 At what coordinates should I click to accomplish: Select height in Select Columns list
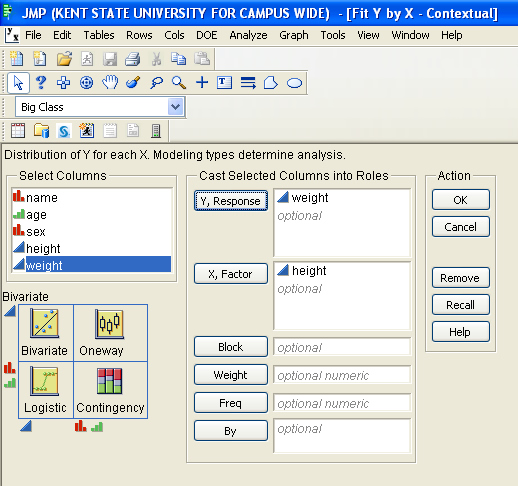tap(92, 248)
